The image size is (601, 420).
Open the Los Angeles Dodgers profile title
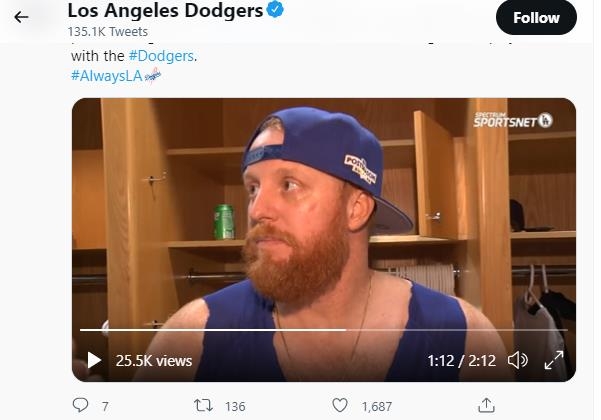(x=165, y=12)
